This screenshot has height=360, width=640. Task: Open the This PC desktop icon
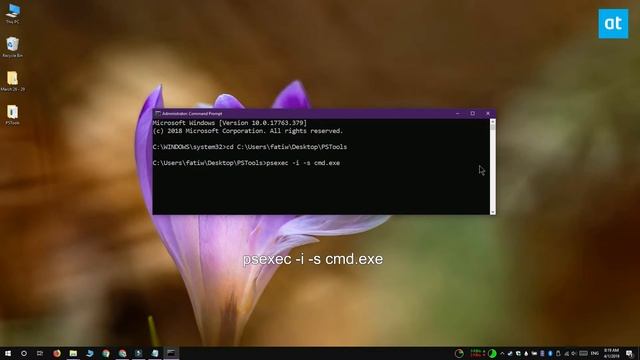pyautogui.click(x=13, y=13)
